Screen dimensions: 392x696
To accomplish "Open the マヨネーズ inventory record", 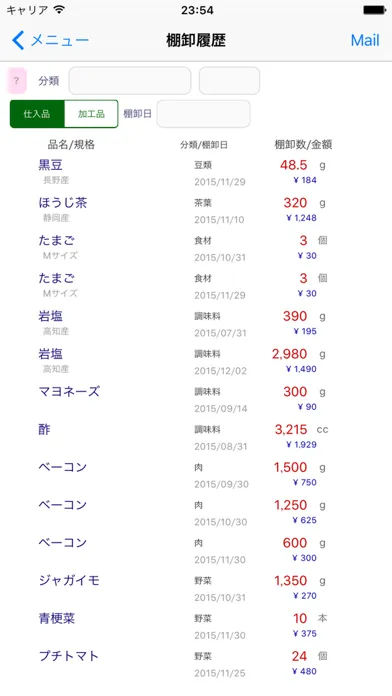I will (x=196, y=399).
